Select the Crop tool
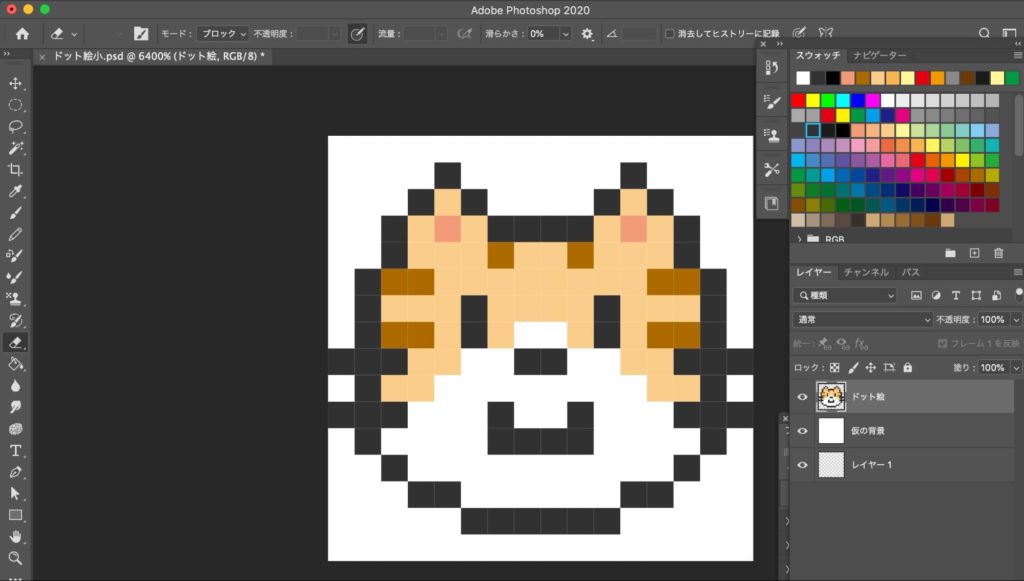The height and width of the screenshot is (581, 1024). click(x=13, y=168)
